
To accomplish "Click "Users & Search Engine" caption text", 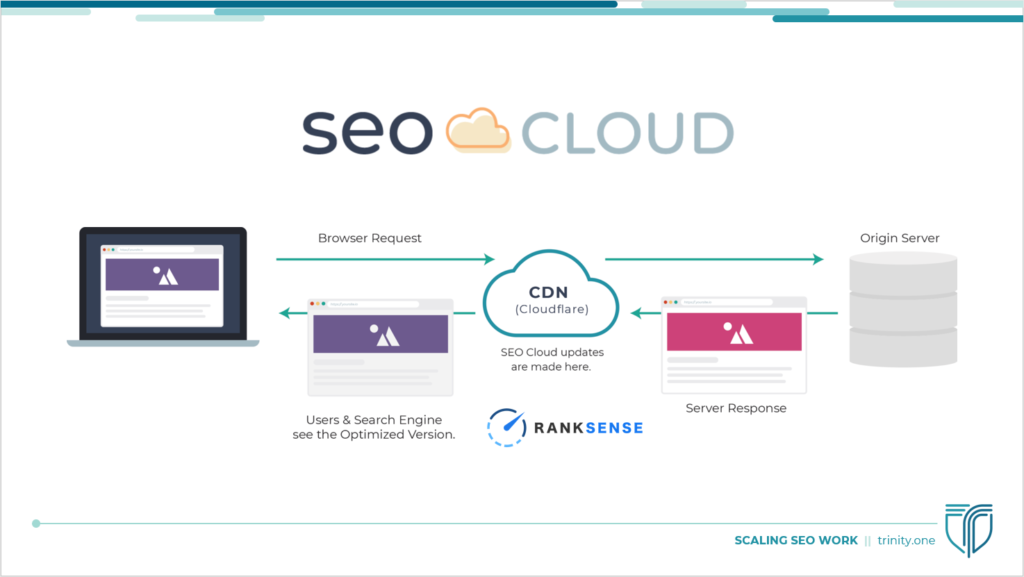I will coord(374,420).
